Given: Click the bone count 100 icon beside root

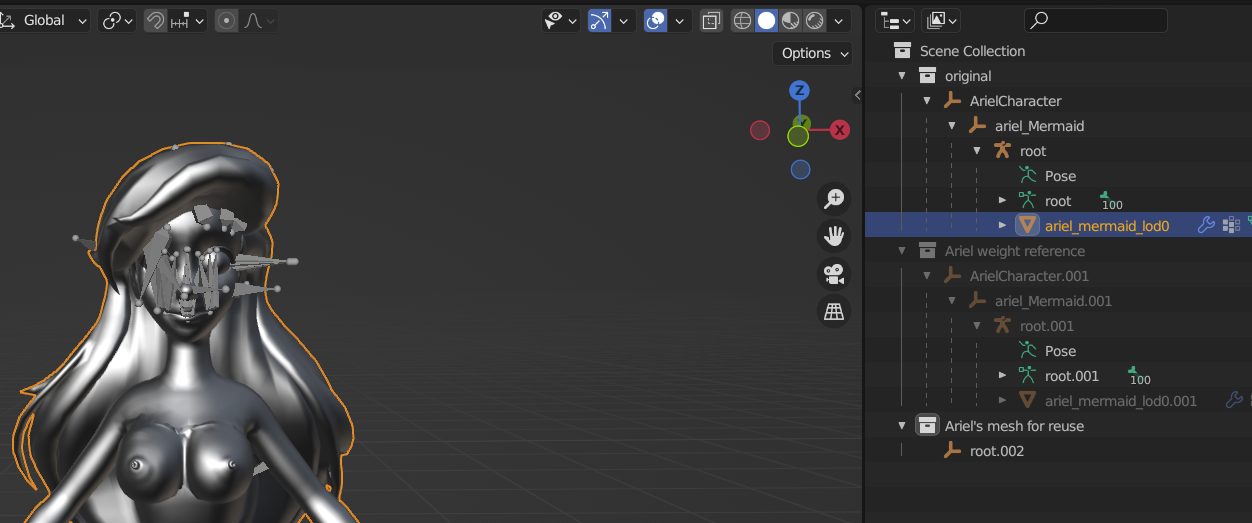Looking at the screenshot, I should click(1111, 201).
